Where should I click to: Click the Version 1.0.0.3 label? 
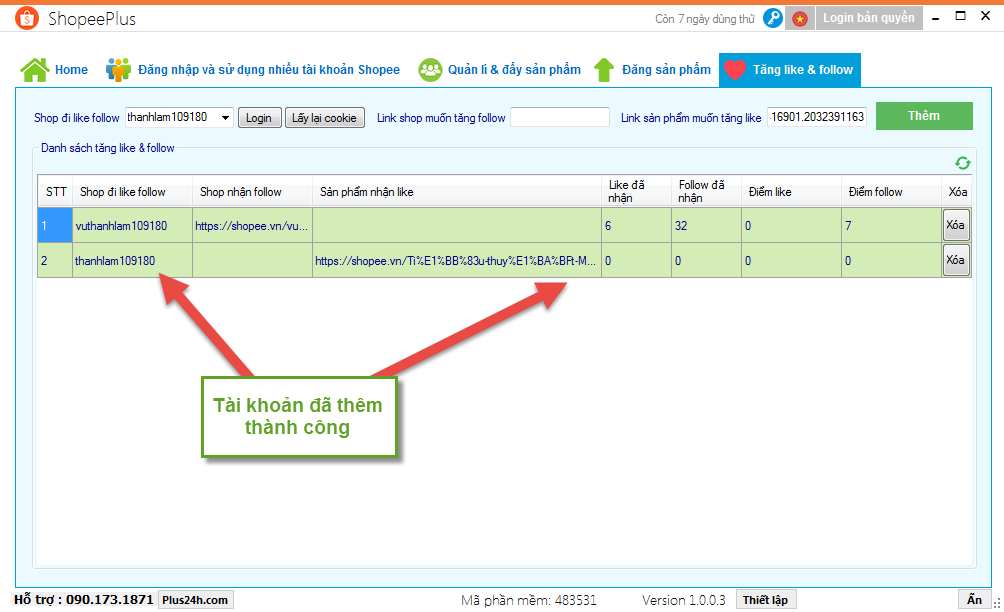[x=683, y=600]
